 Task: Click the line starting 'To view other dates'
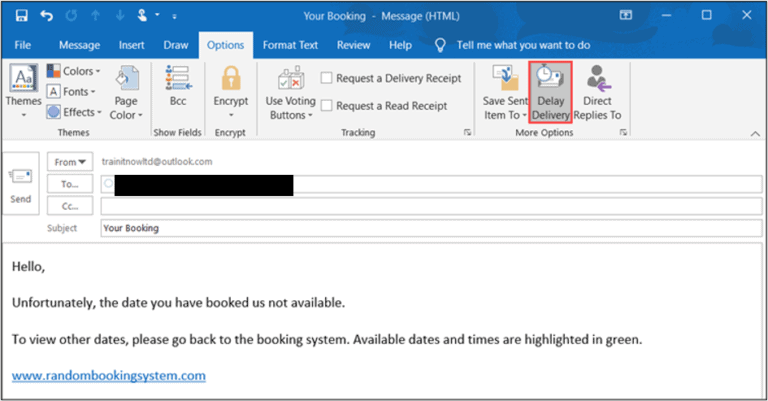[327, 339]
